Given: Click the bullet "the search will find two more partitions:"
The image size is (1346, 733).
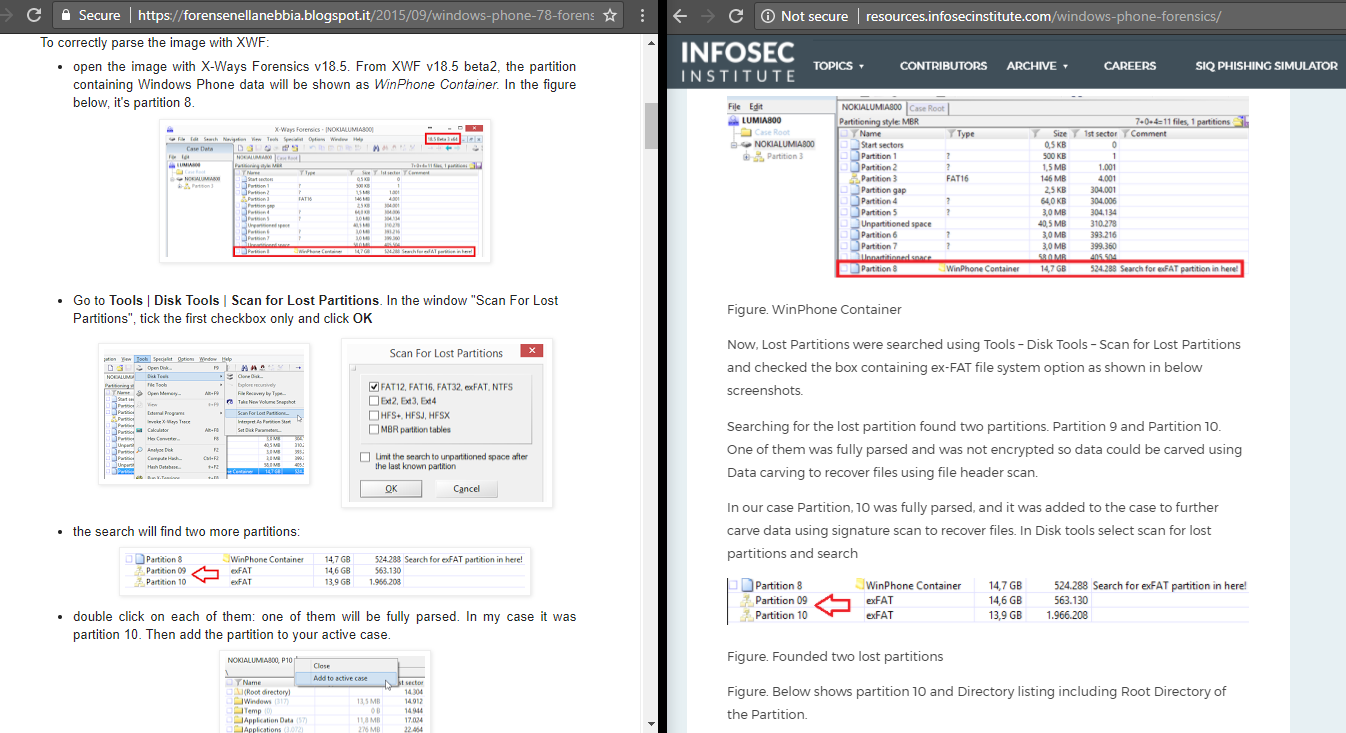Looking at the screenshot, I should tap(186, 531).
